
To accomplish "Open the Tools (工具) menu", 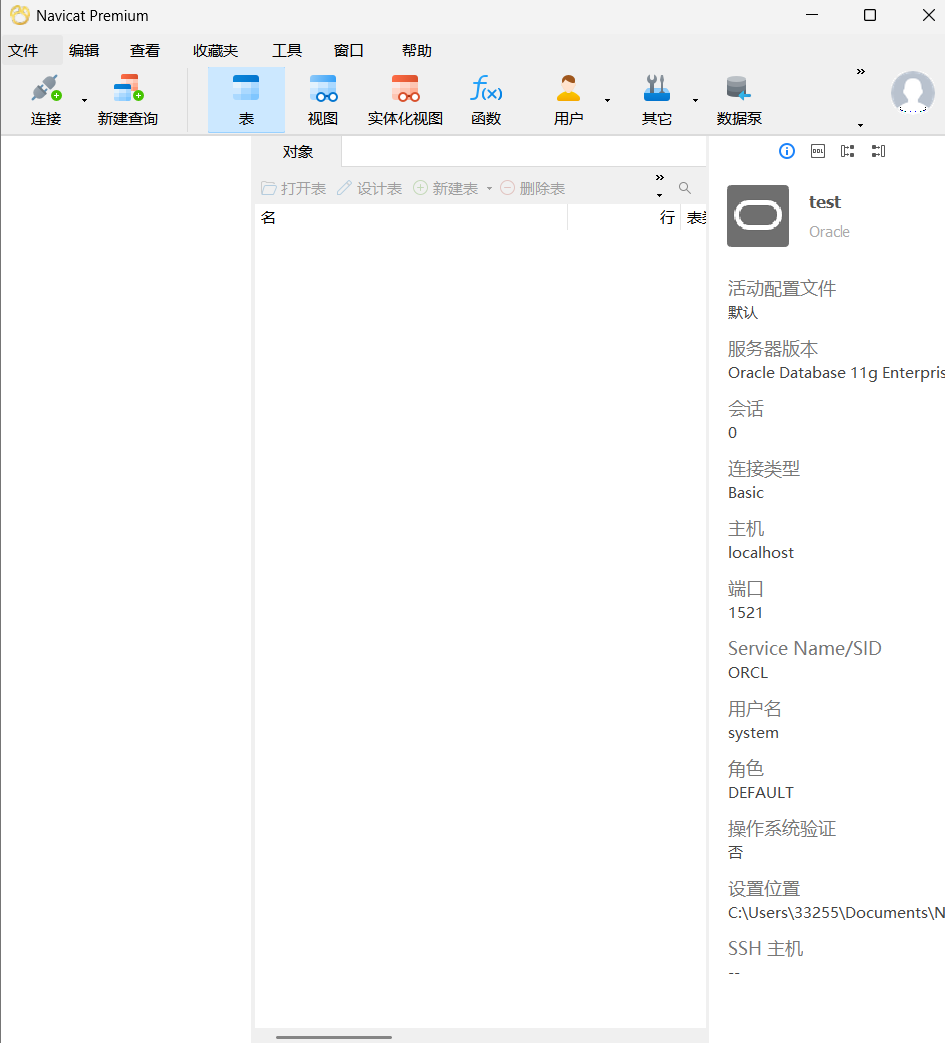I will tap(287, 51).
